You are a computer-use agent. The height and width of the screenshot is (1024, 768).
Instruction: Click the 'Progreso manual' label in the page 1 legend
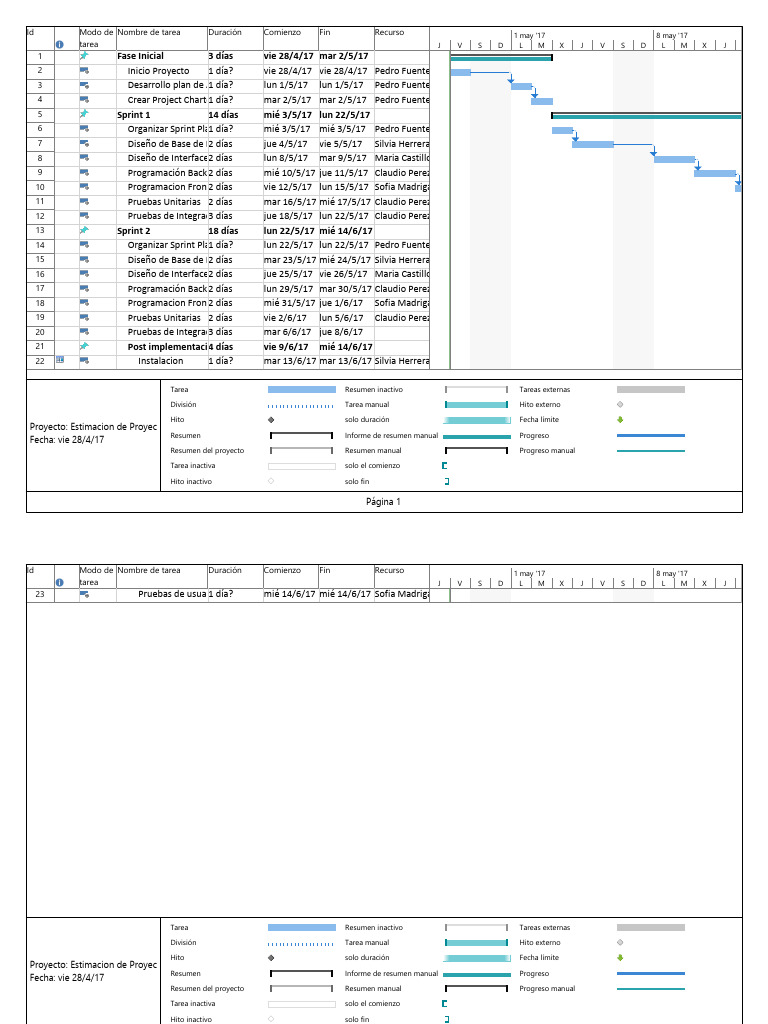(547, 451)
